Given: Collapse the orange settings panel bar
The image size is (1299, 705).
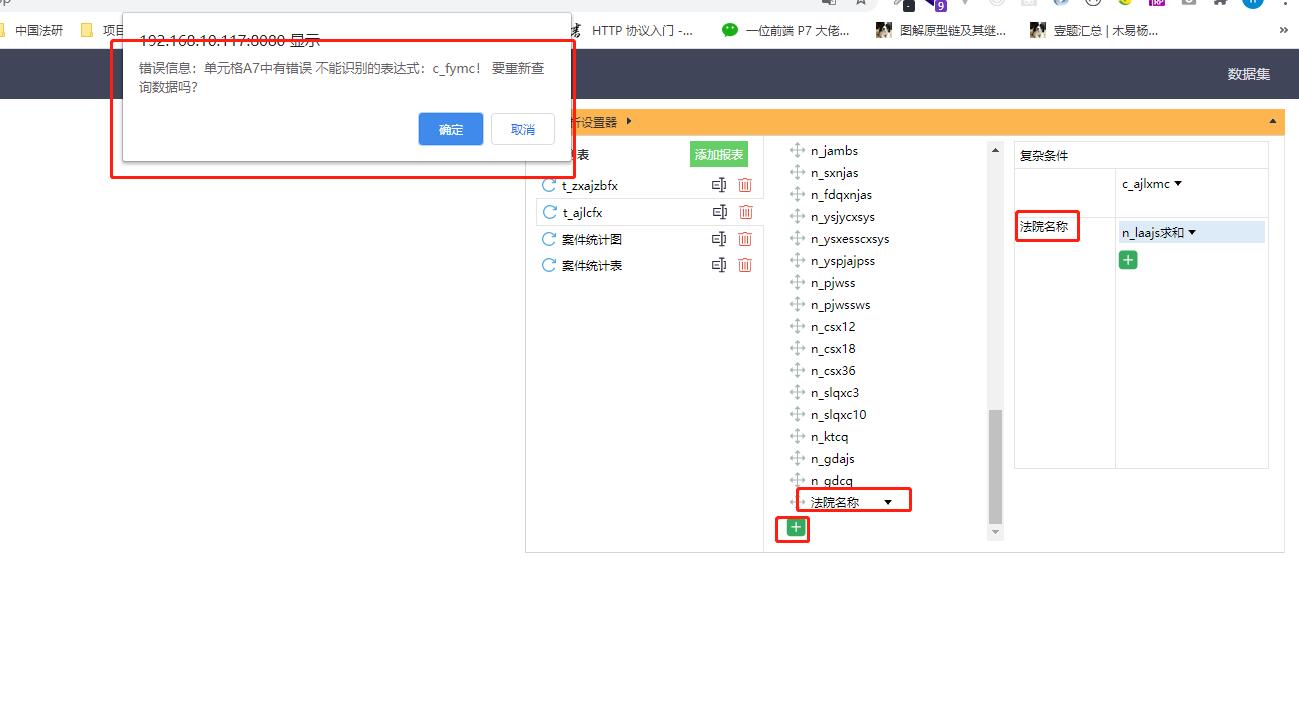Looking at the screenshot, I should coord(1273,122).
